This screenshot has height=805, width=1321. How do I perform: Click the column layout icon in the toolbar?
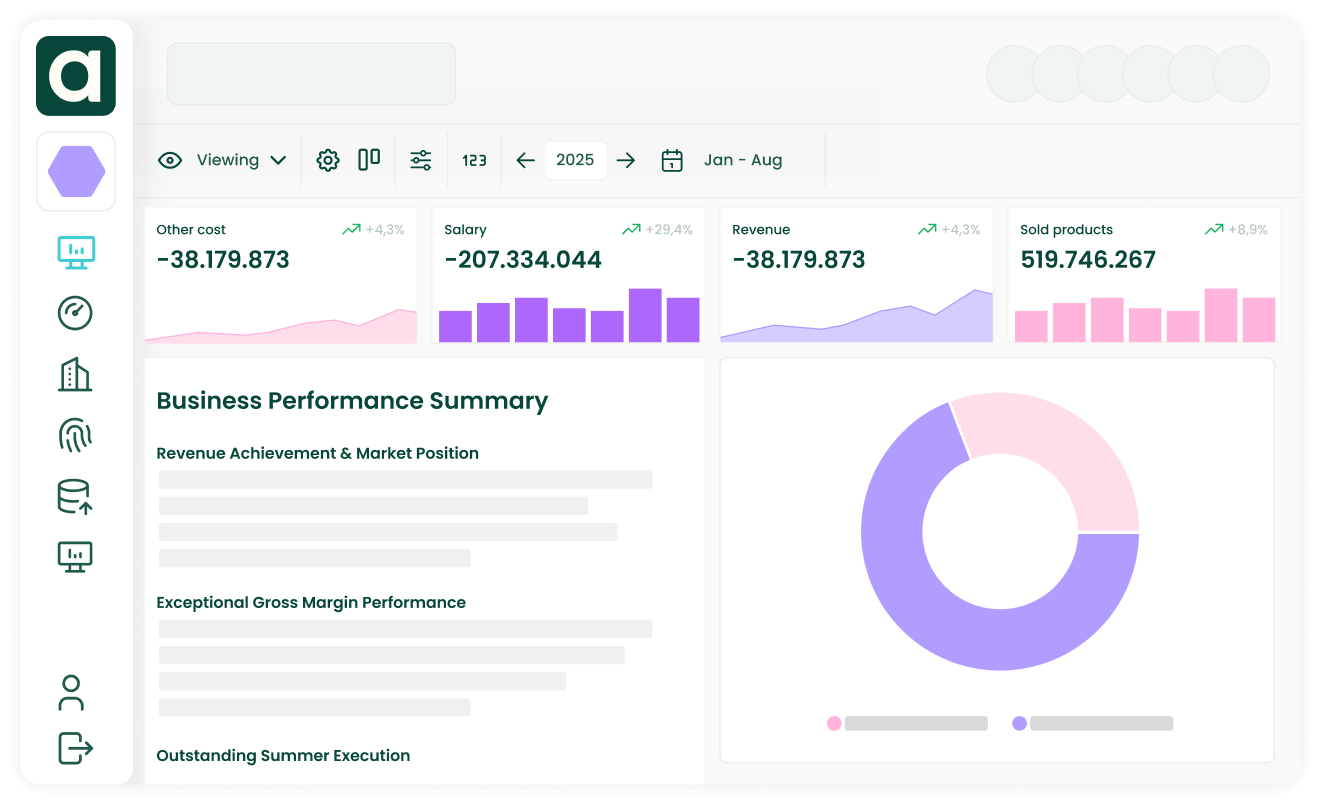pyautogui.click(x=369, y=159)
